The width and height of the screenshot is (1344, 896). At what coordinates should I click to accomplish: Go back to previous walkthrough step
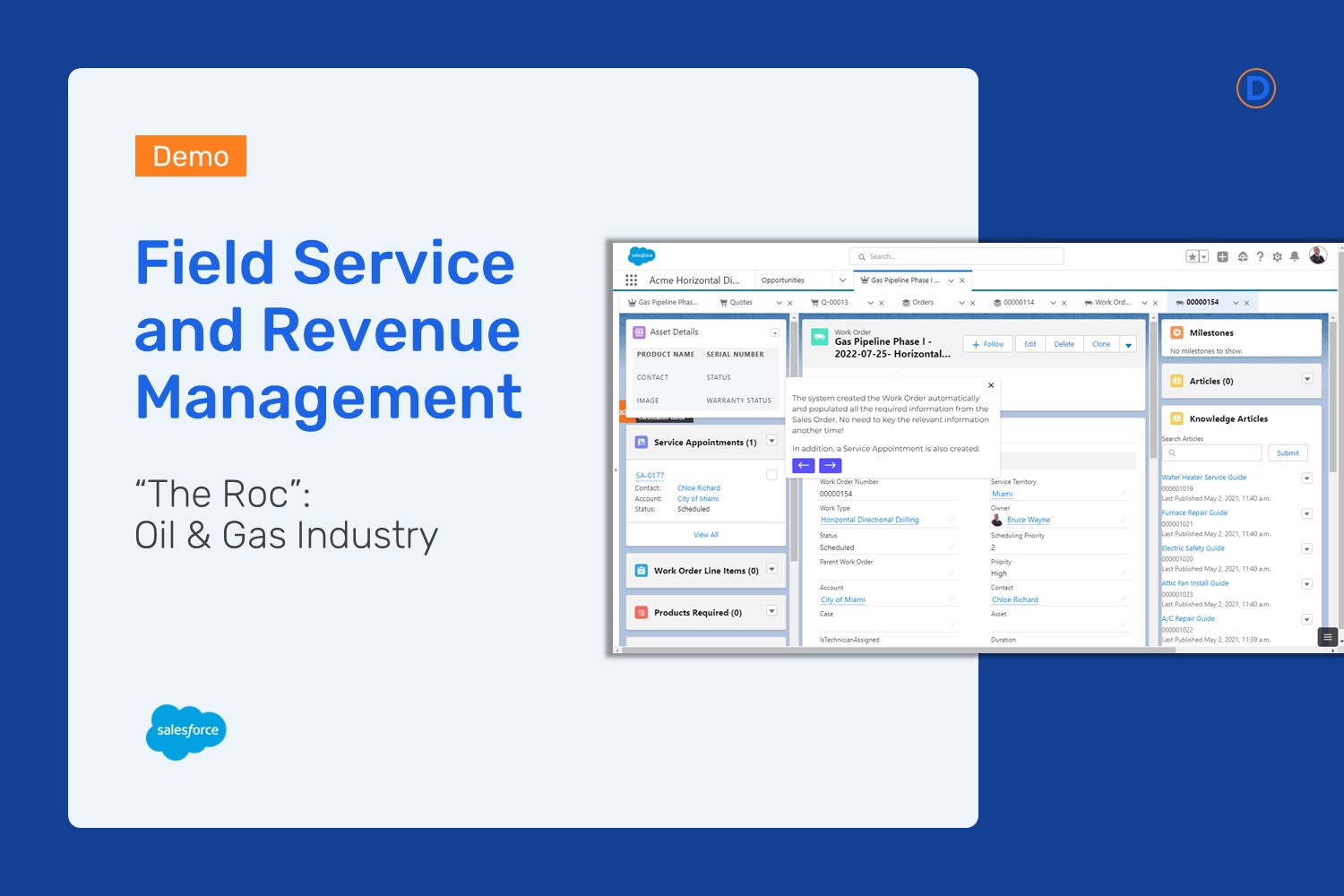click(x=804, y=465)
